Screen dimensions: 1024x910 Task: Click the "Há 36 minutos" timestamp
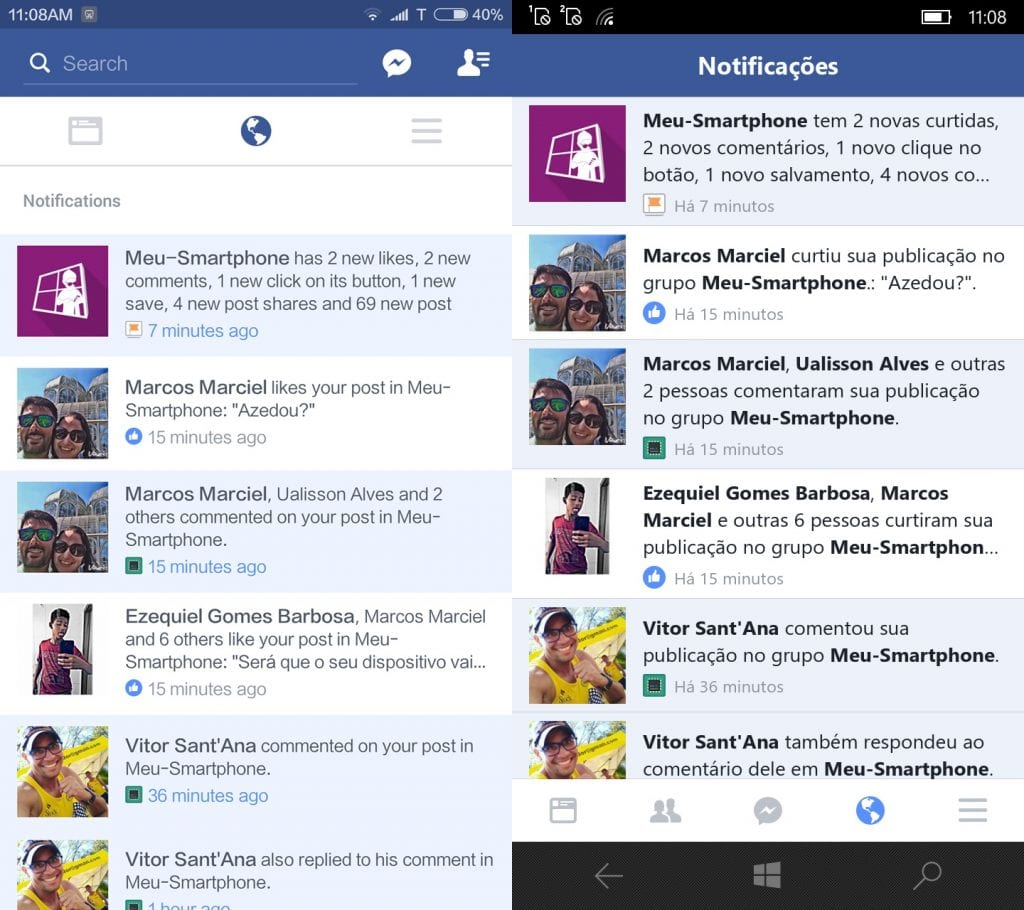pos(729,687)
